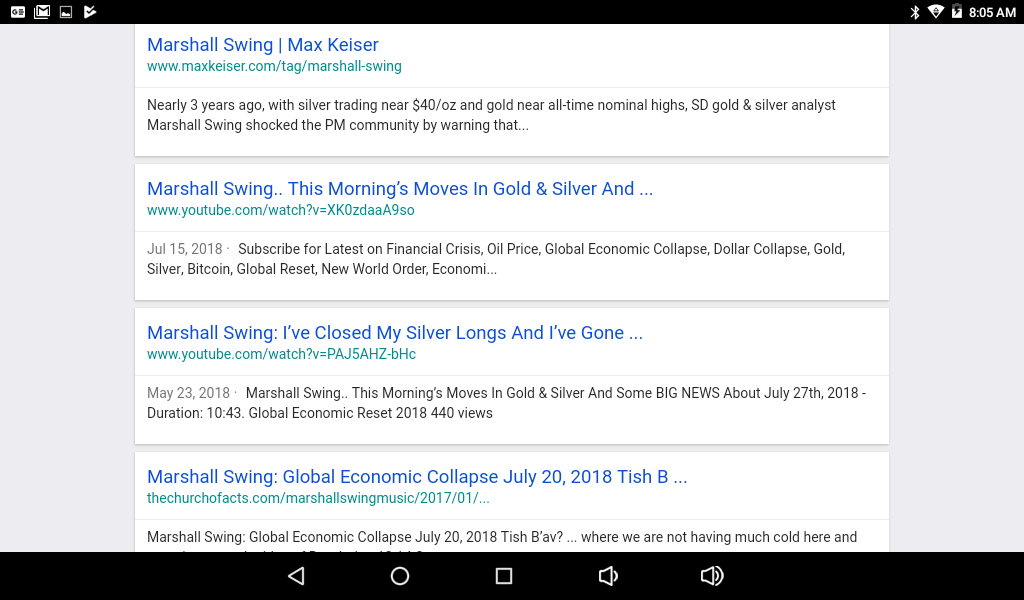Tap the volume down speaker icon
The height and width of the screenshot is (600, 1024).
coord(607,576)
